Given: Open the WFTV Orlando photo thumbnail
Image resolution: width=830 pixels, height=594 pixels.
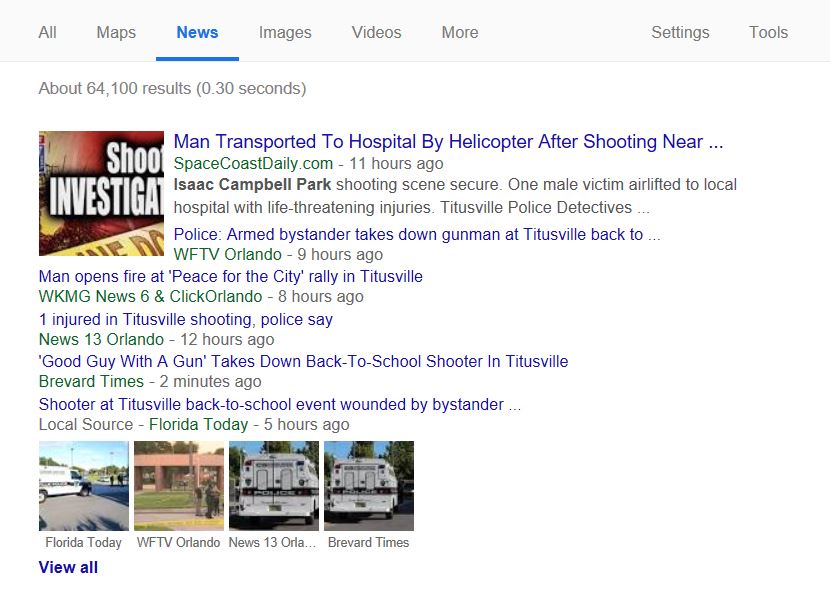Looking at the screenshot, I should pos(179,486).
